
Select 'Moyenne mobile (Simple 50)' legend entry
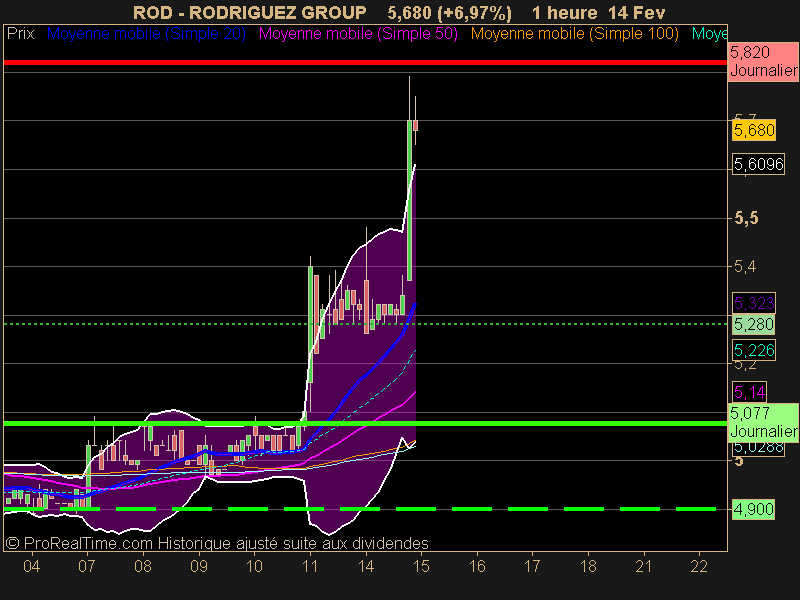[358, 34]
